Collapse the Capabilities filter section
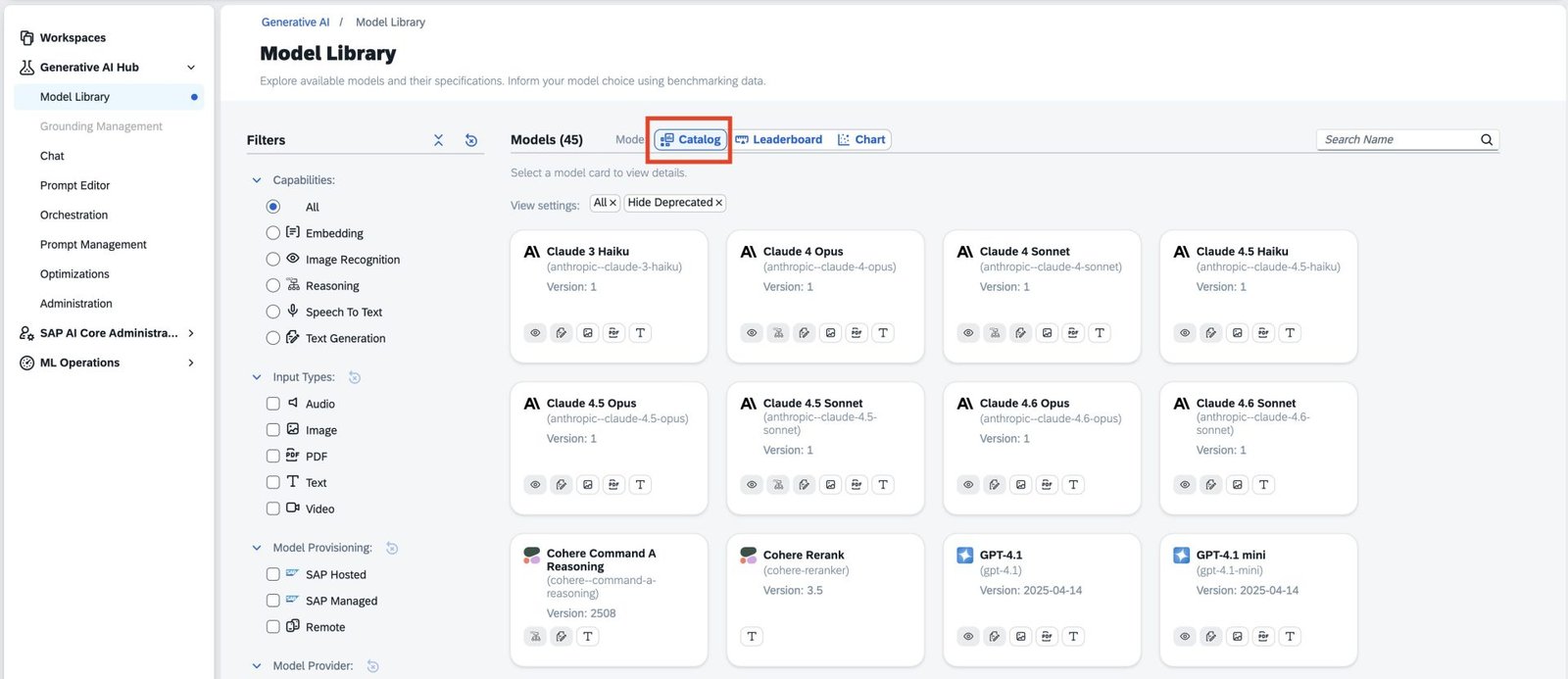Screen dimensions: 1568x679 coord(257,180)
